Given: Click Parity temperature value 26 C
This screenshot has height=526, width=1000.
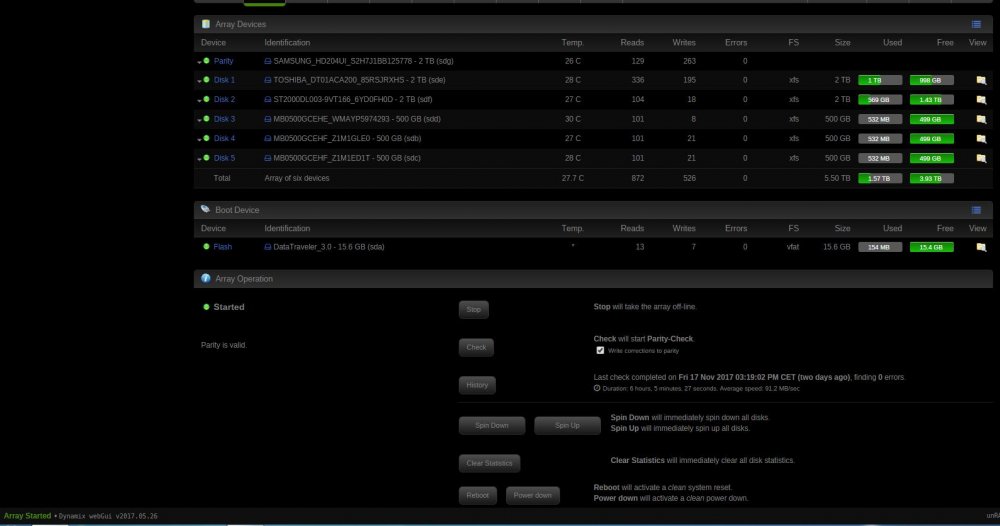Looking at the screenshot, I should [573, 61].
